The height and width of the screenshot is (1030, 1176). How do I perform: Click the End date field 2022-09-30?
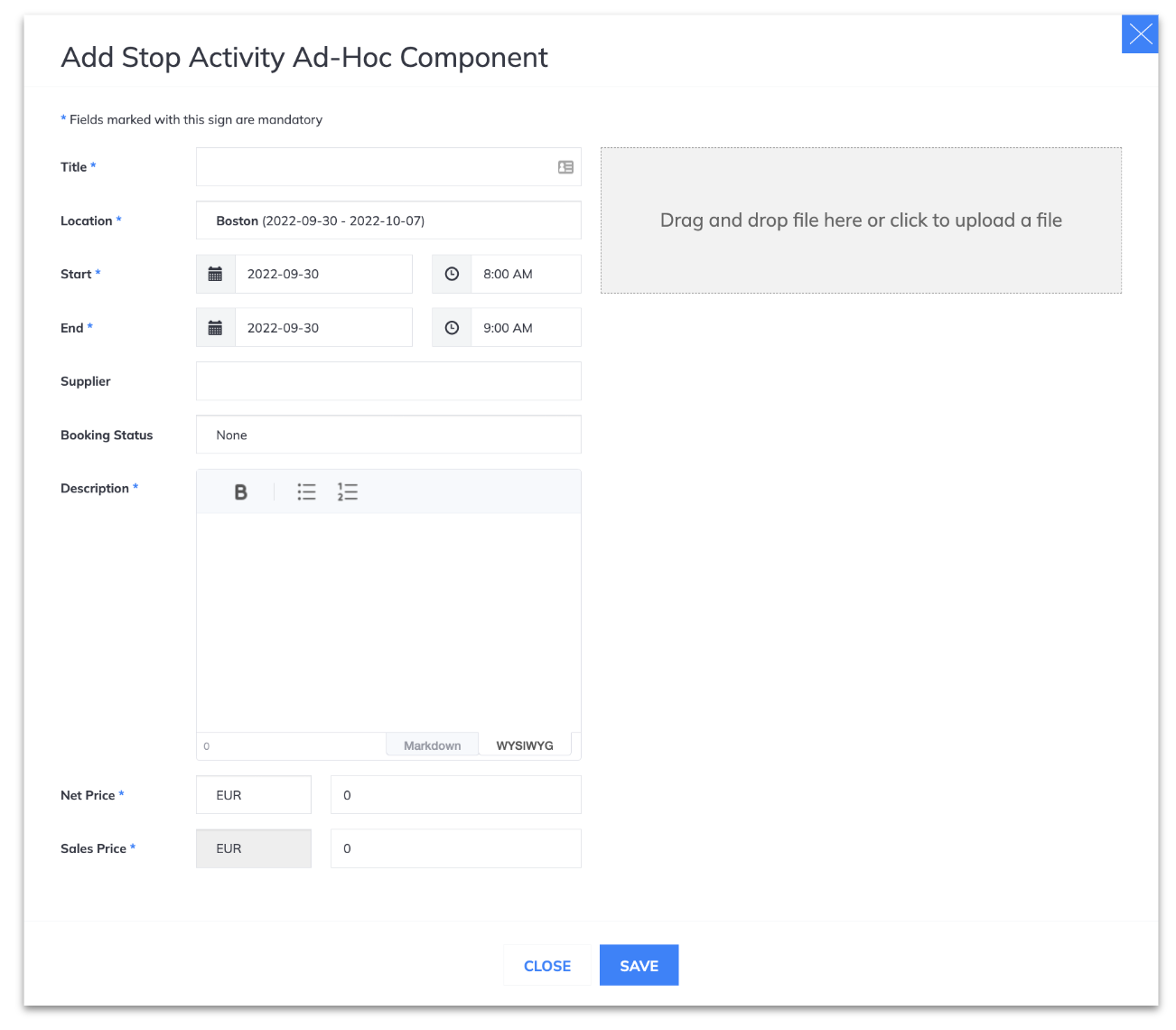click(323, 328)
